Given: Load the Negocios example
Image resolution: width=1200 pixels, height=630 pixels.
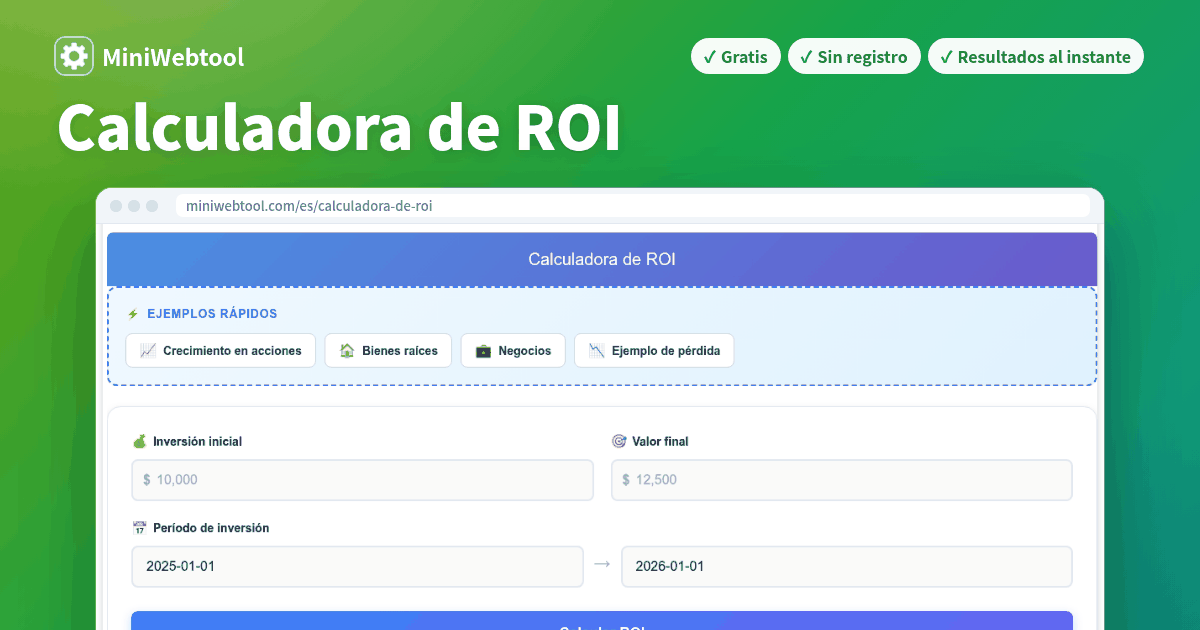Looking at the screenshot, I should point(513,351).
